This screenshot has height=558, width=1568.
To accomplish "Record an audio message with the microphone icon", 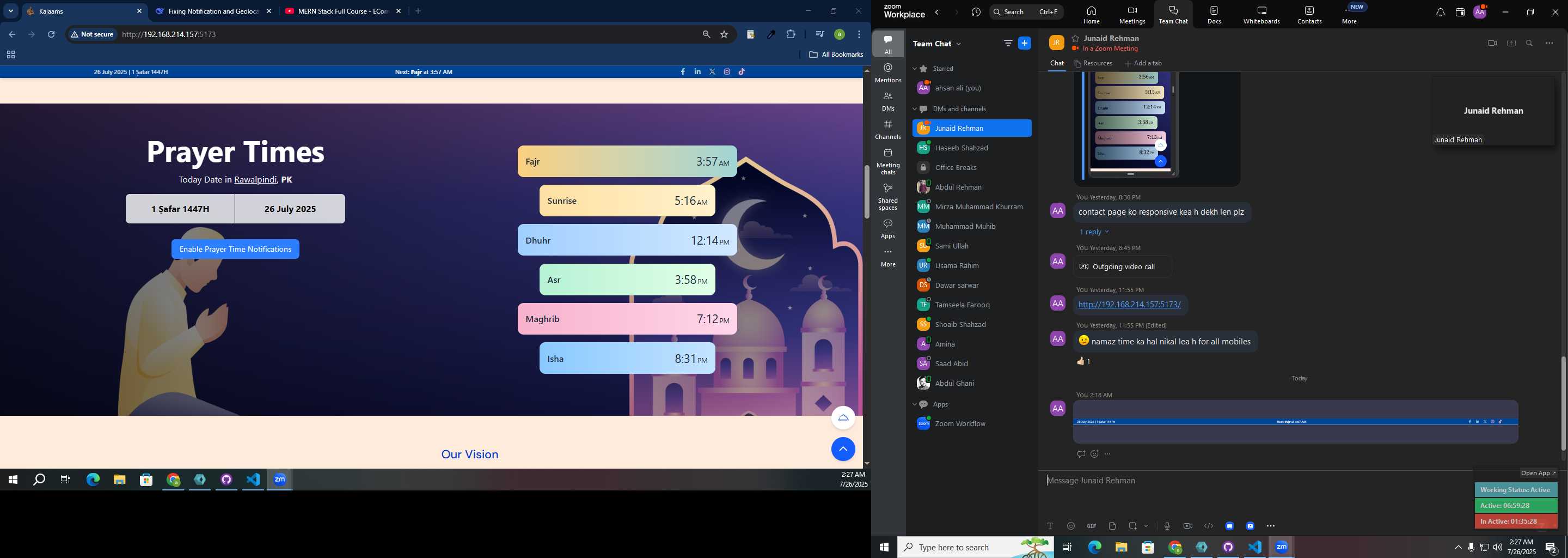I will click(1167, 526).
